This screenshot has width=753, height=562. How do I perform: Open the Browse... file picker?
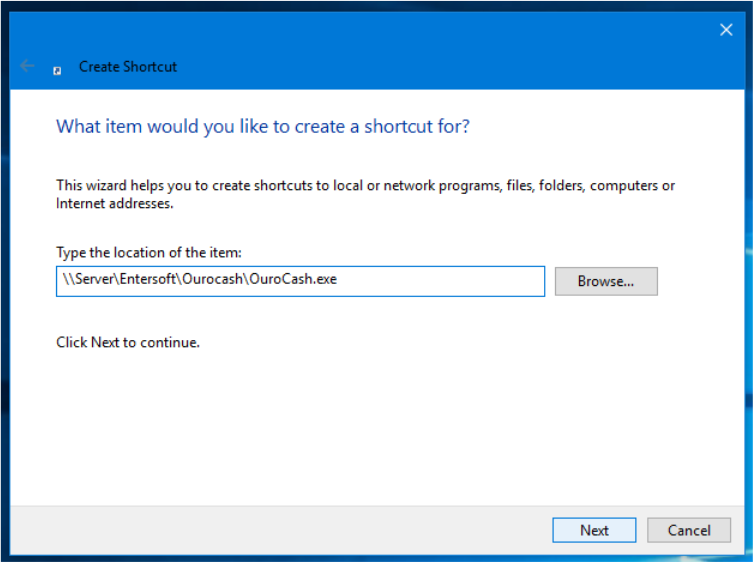point(606,281)
